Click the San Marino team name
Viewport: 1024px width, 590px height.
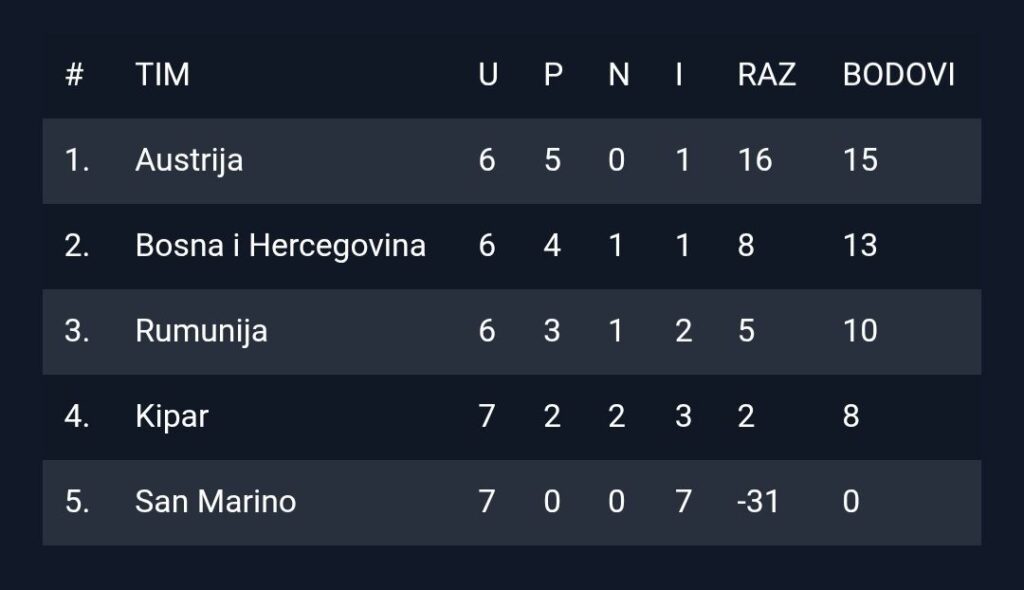(215, 501)
